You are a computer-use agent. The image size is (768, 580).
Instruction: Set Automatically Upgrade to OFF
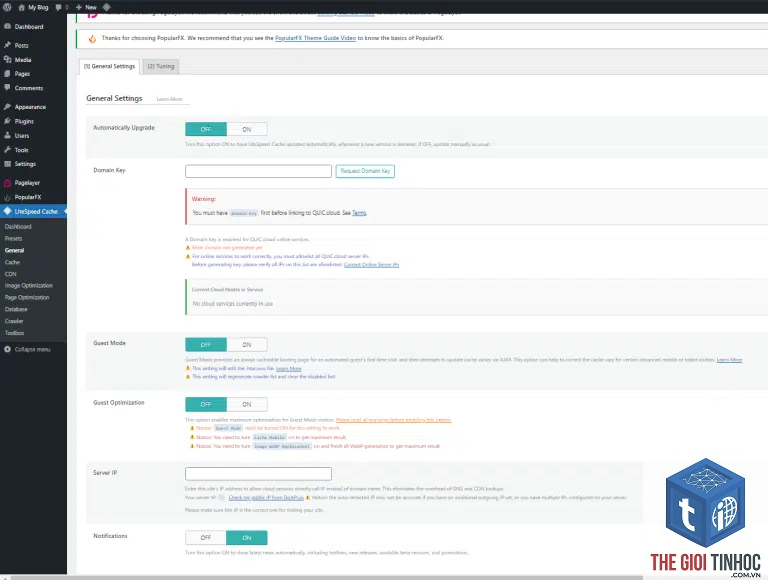[x=206, y=129]
